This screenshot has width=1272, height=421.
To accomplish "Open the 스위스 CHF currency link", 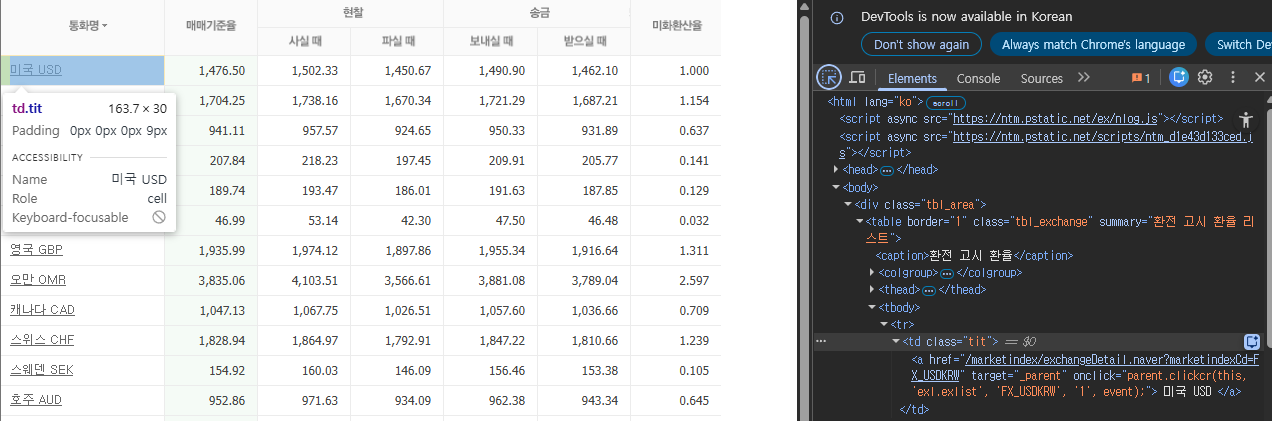I will pyautogui.click(x=42, y=340).
